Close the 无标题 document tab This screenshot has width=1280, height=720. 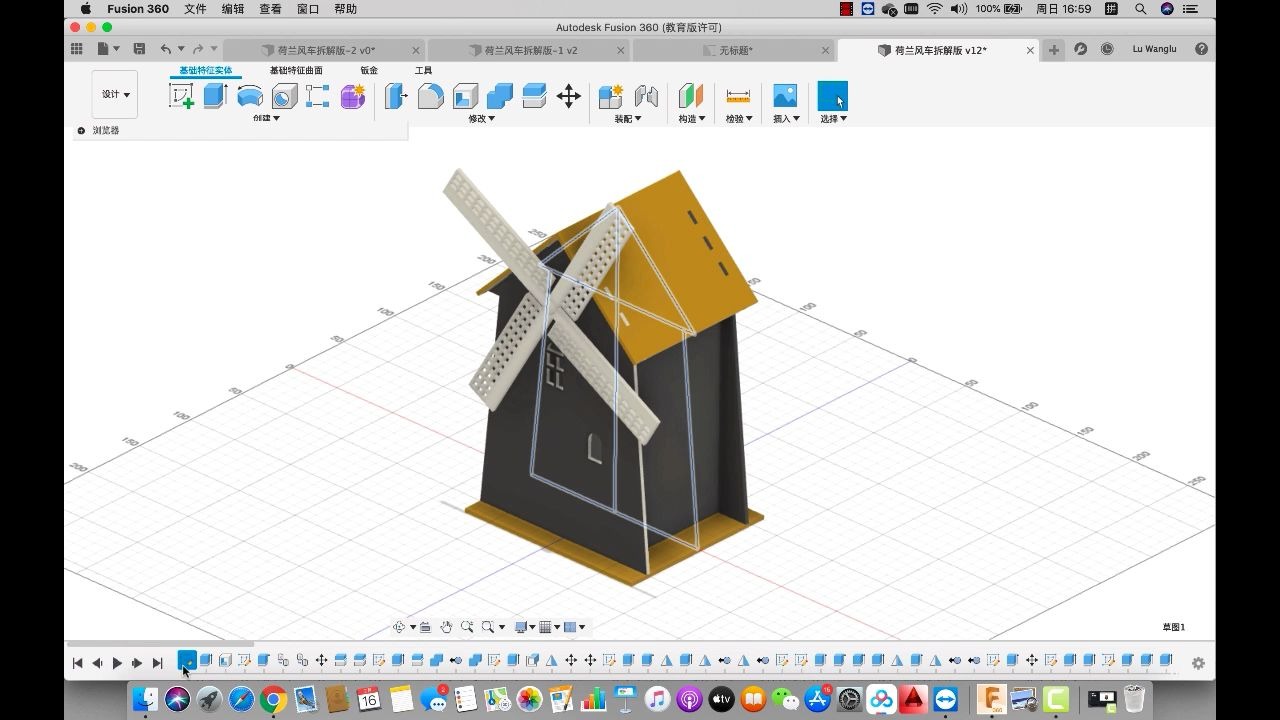coord(826,50)
